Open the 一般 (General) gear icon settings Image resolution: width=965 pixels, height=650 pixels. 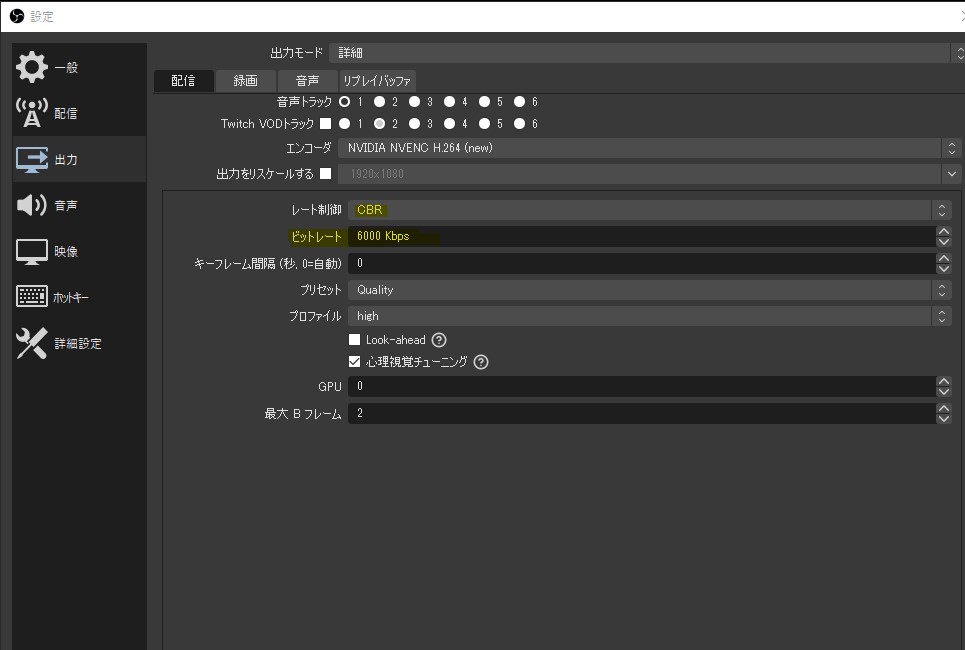pyautogui.click(x=32, y=68)
